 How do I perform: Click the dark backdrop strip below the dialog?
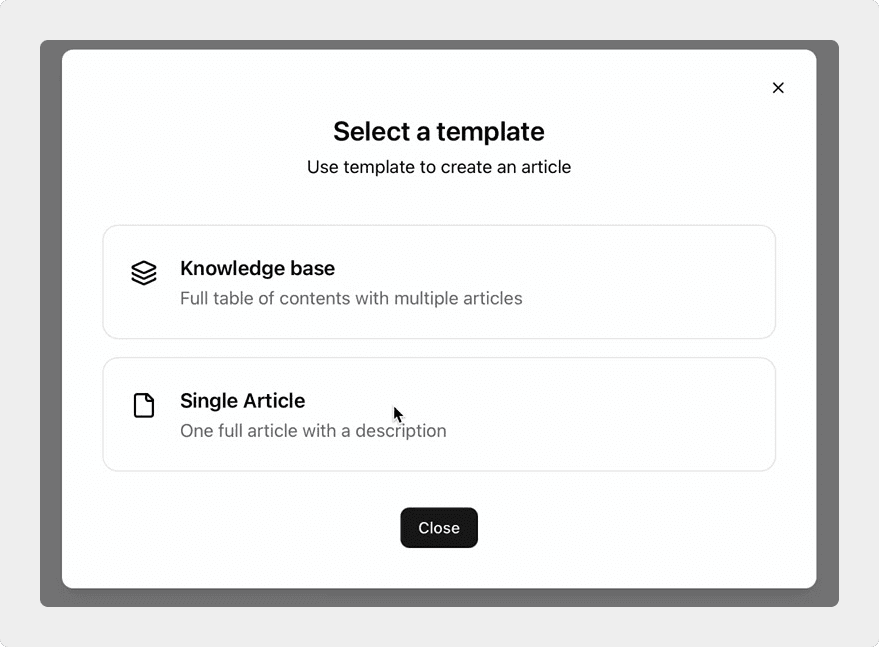438,597
